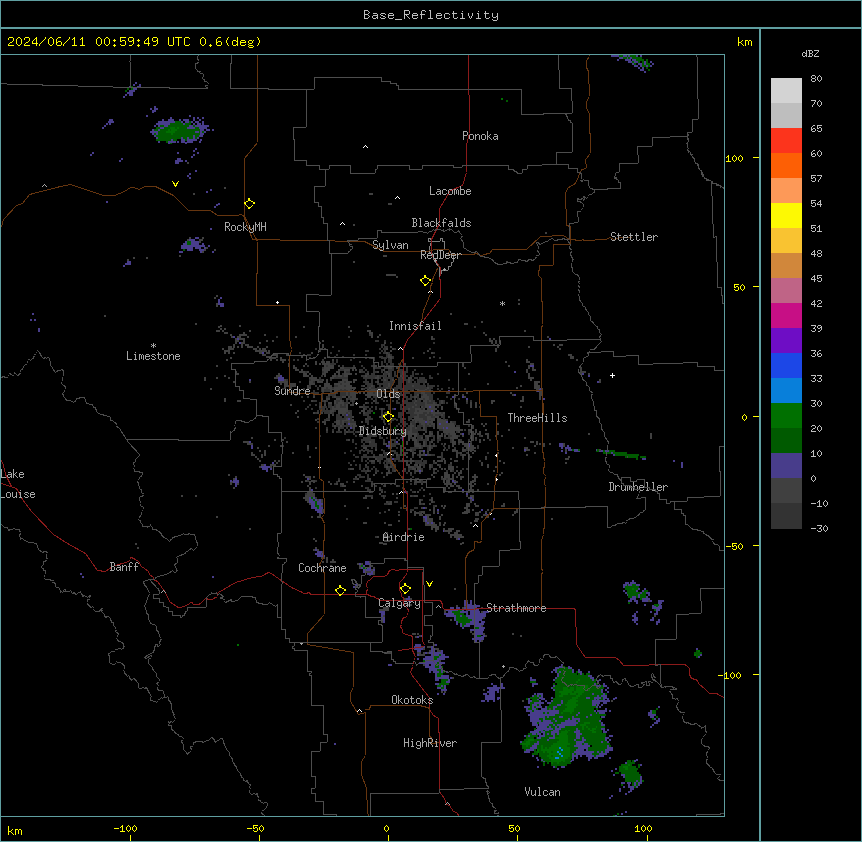The image size is (862, 842).
Task: Click the yellow diamond marker near Didsbury
Action: click(388, 416)
